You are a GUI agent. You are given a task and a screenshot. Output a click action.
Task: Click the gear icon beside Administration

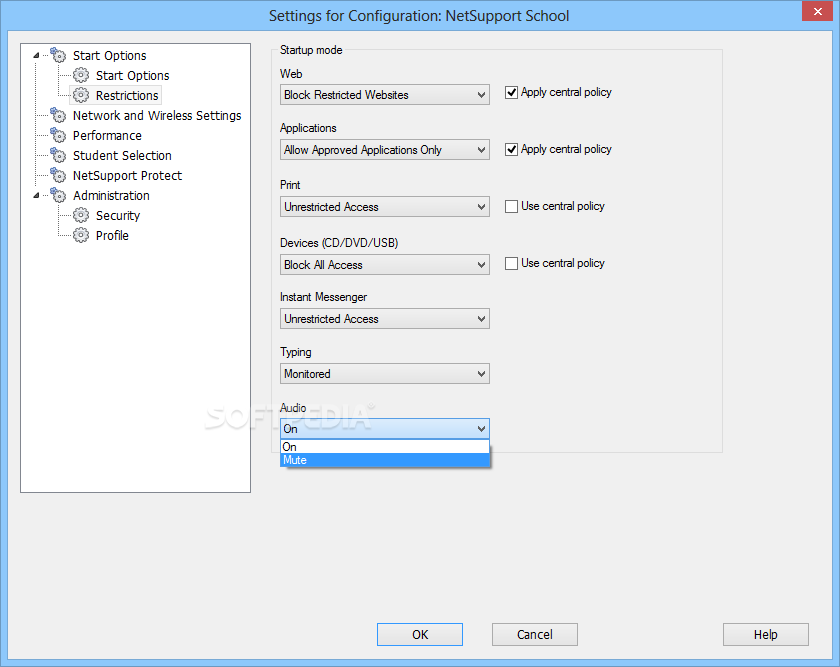pos(58,195)
